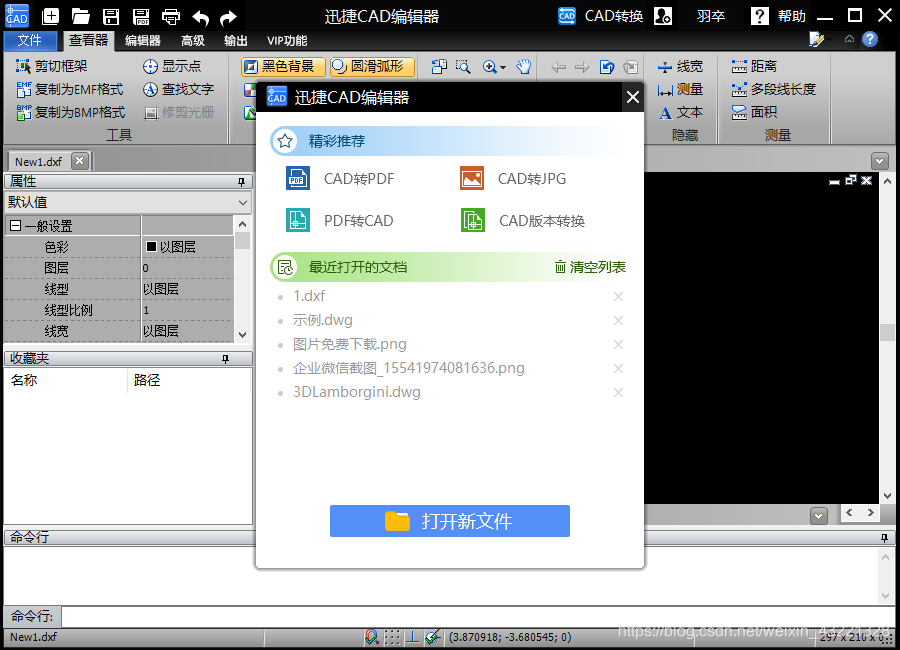Switch to the 查看器 tab
The image size is (900, 650).
point(88,40)
